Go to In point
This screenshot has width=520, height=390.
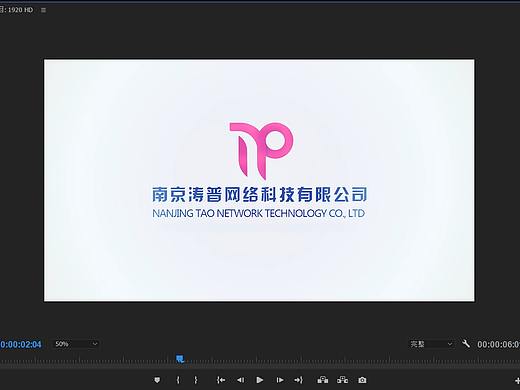coord(221,380)
